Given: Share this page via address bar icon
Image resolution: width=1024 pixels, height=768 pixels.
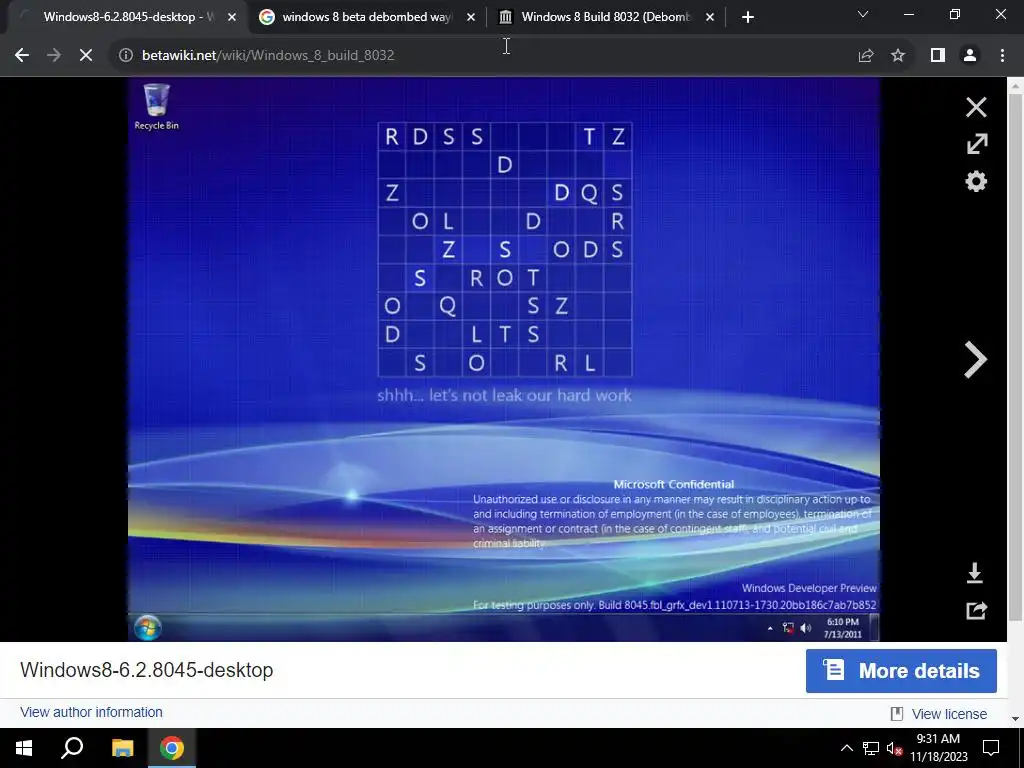Looking at the screenshot, I should pyautogui.click(x=866, y=55).
